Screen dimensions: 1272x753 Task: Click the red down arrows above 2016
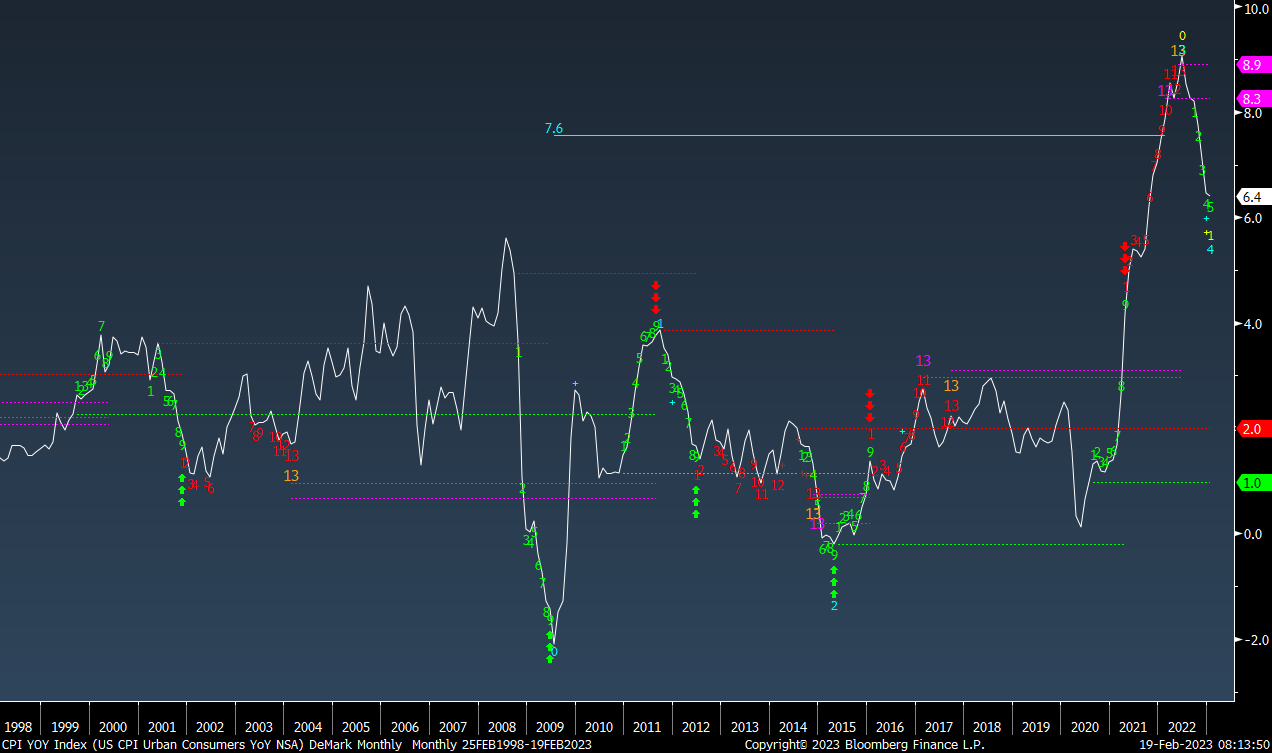click(870, 406)
